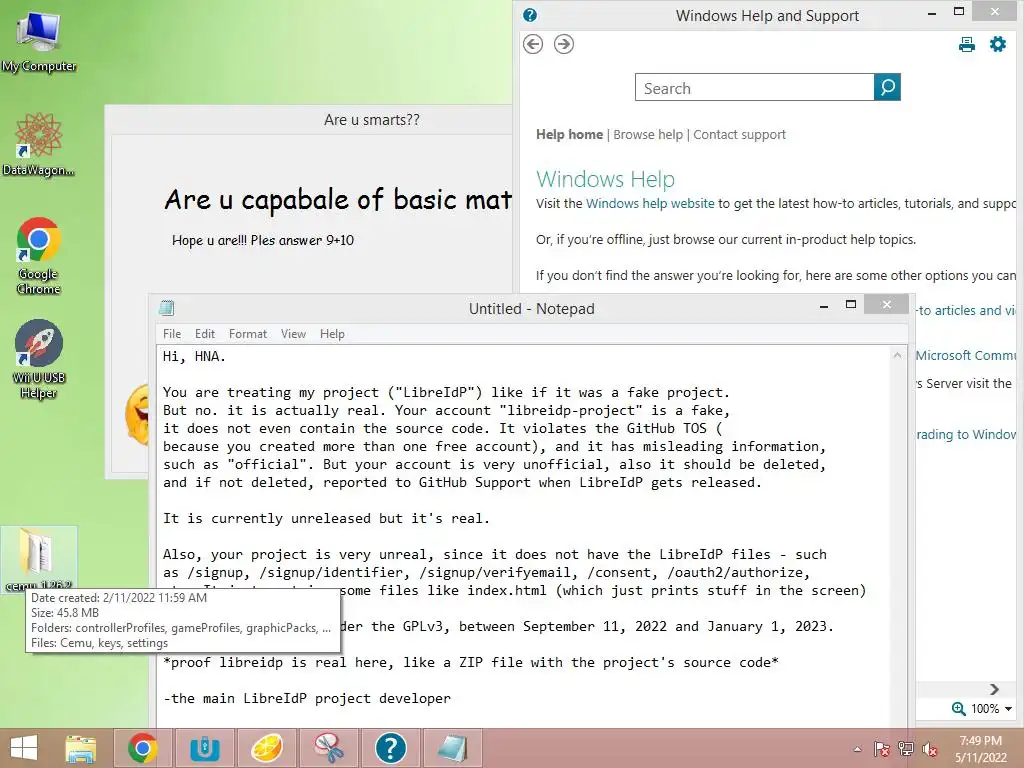Click the Contact support link

click(739, 135)
